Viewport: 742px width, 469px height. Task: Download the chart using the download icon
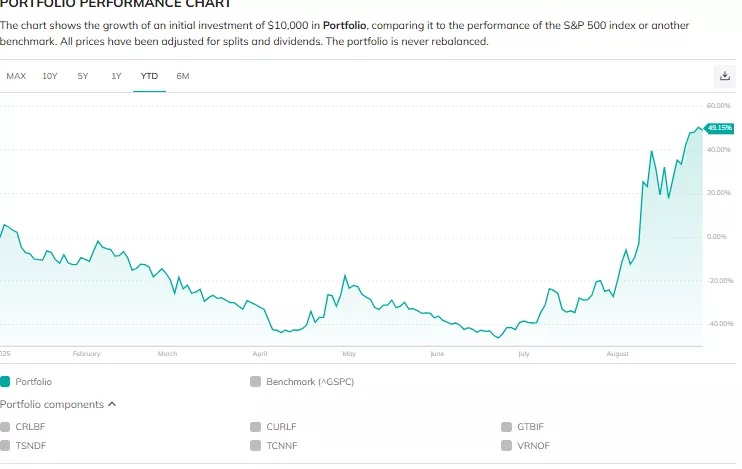pos(725,76)
